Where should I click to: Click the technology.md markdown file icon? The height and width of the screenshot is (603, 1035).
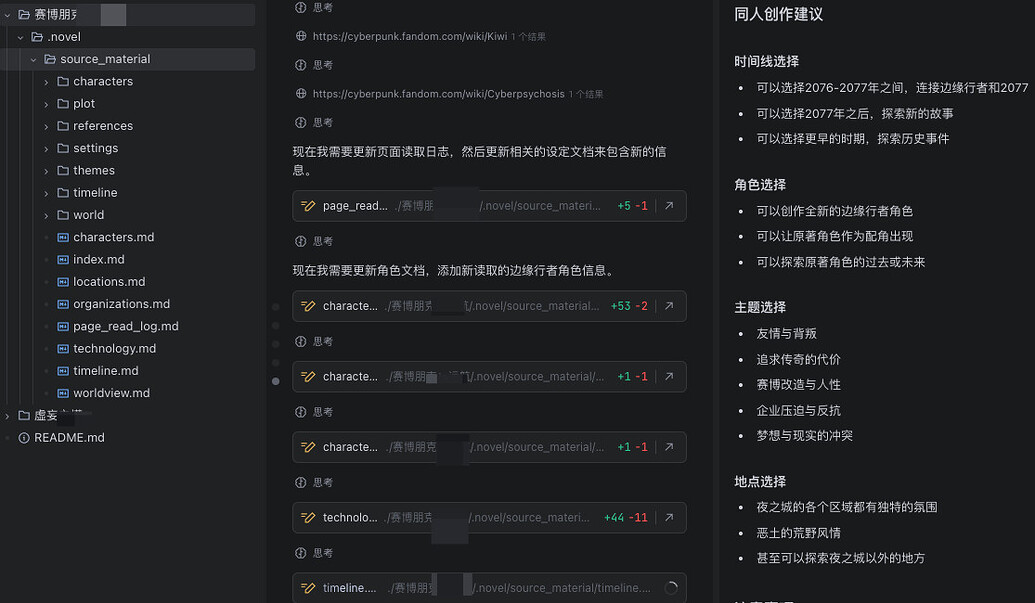(63, 348)
